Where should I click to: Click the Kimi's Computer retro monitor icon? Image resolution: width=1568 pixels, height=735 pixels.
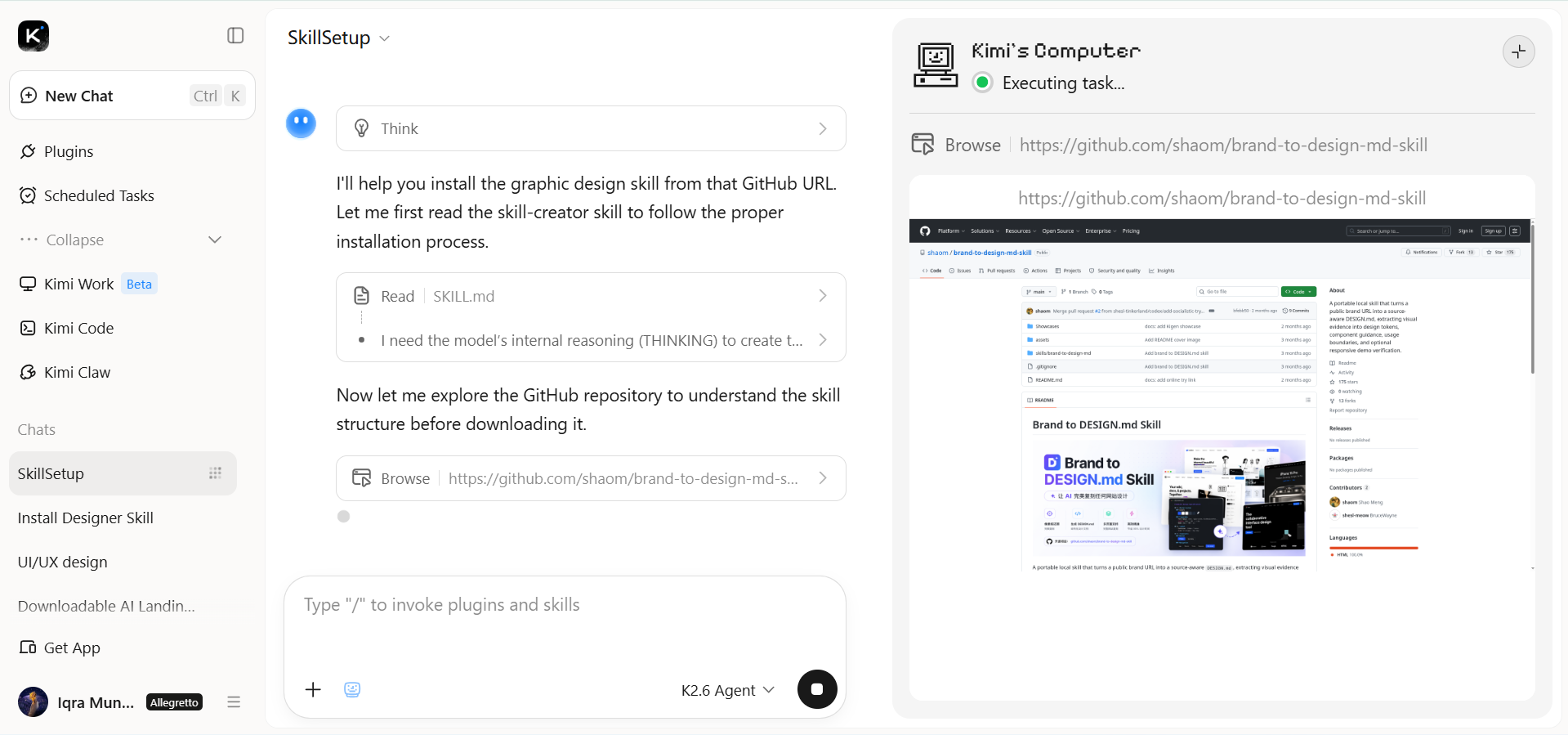click(x=936, y=65)
